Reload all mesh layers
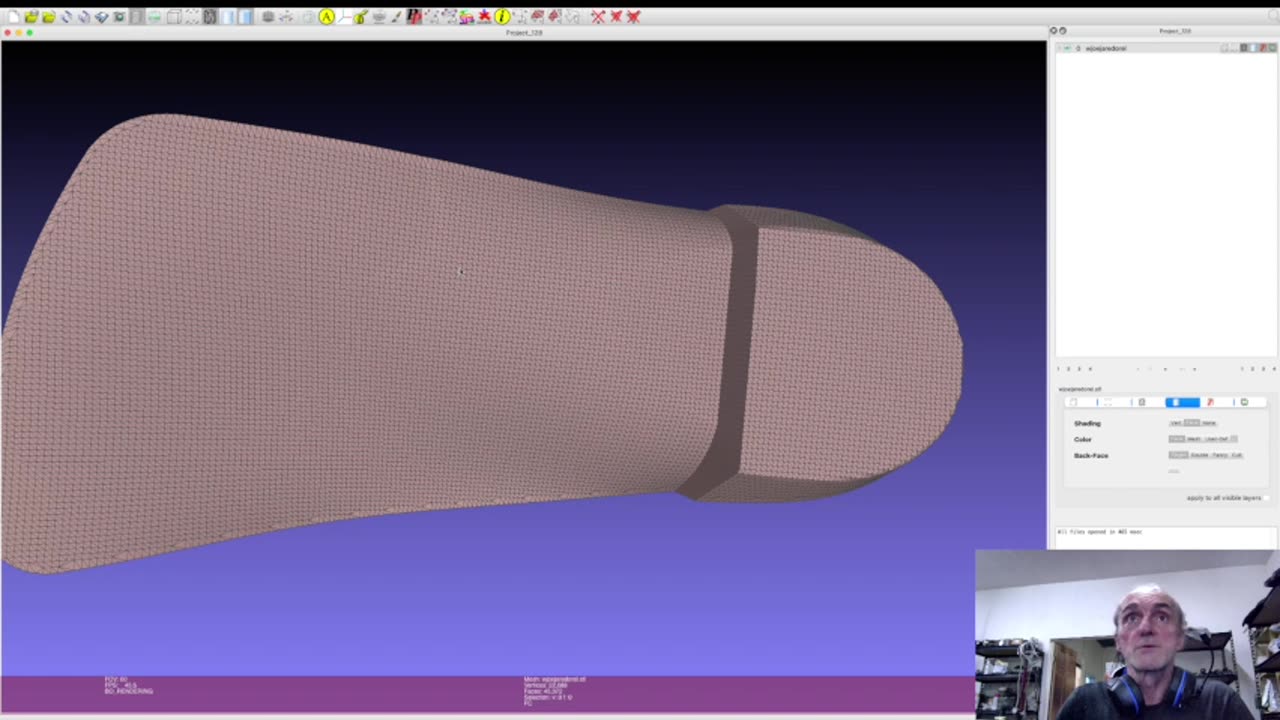The image size is (1280, 720). coord(84,16)
